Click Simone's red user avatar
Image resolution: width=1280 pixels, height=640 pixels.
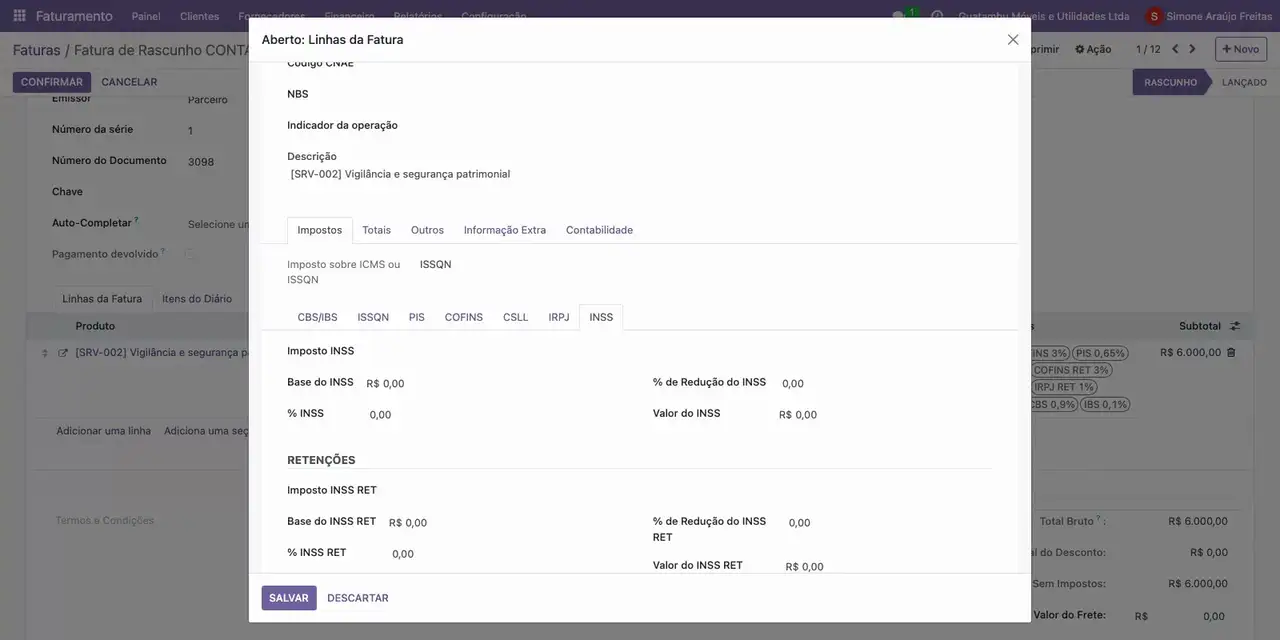pos(1154,16)
